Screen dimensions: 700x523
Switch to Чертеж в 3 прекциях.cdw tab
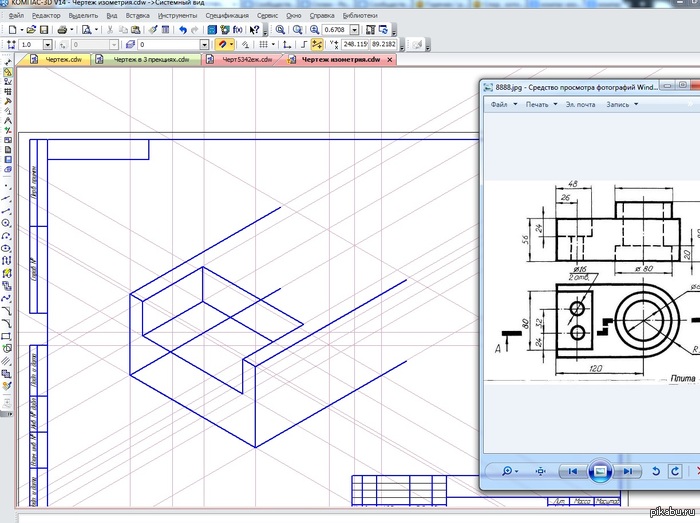point(150,60)
